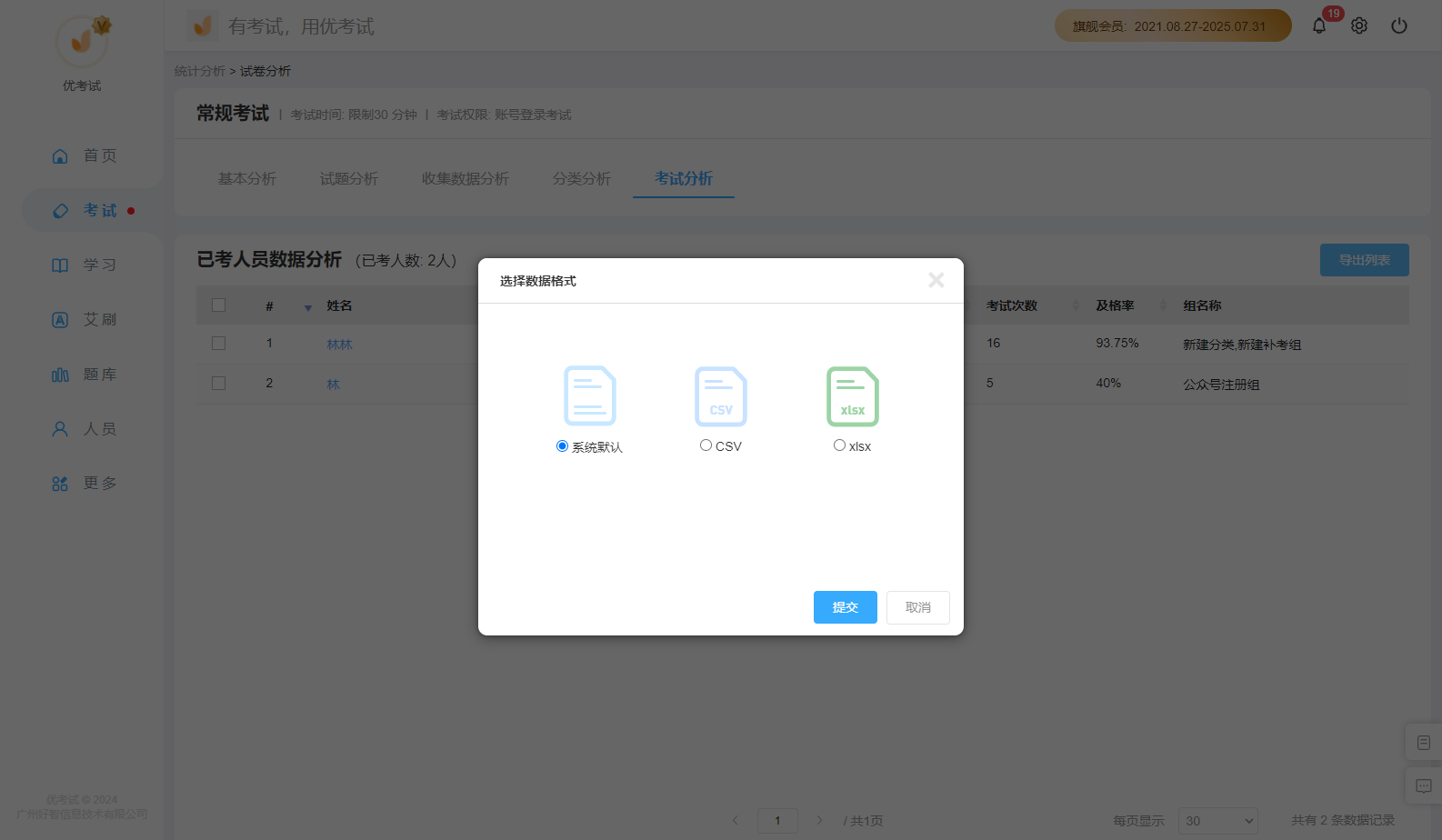1442x840 pixels.
Task: Click the home icon beside 首页
Action: [x=60, y=156]
